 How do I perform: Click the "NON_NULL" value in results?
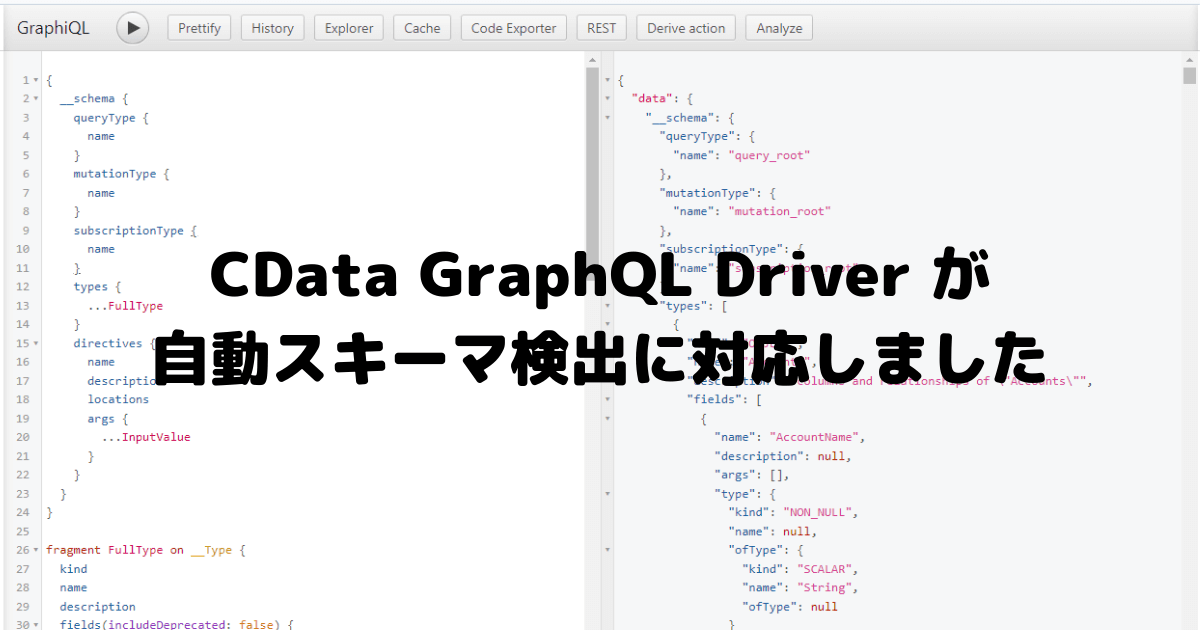coord(819,512)
